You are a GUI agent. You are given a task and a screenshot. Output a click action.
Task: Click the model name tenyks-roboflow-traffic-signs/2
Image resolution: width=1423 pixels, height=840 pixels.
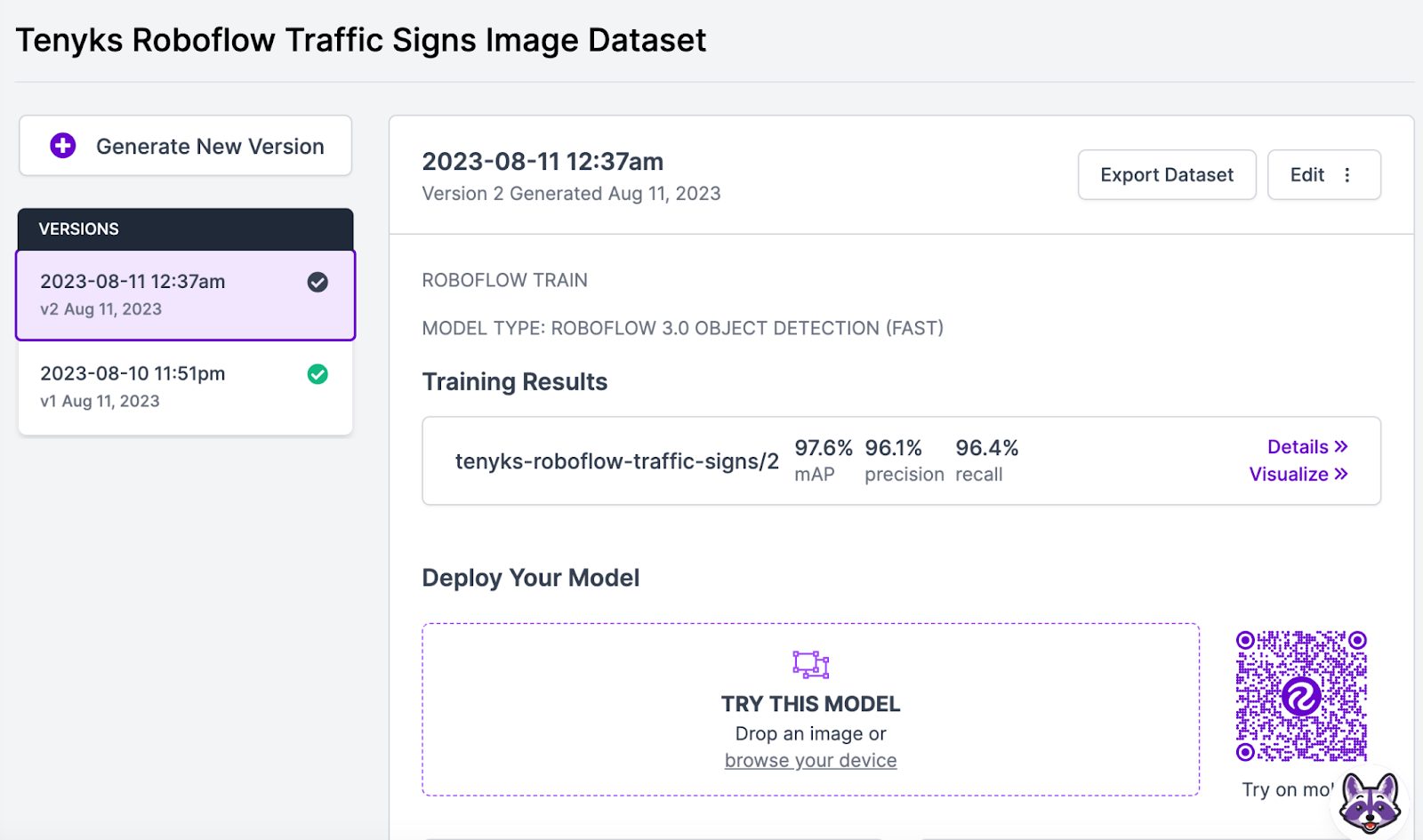(x=617, y=461)
